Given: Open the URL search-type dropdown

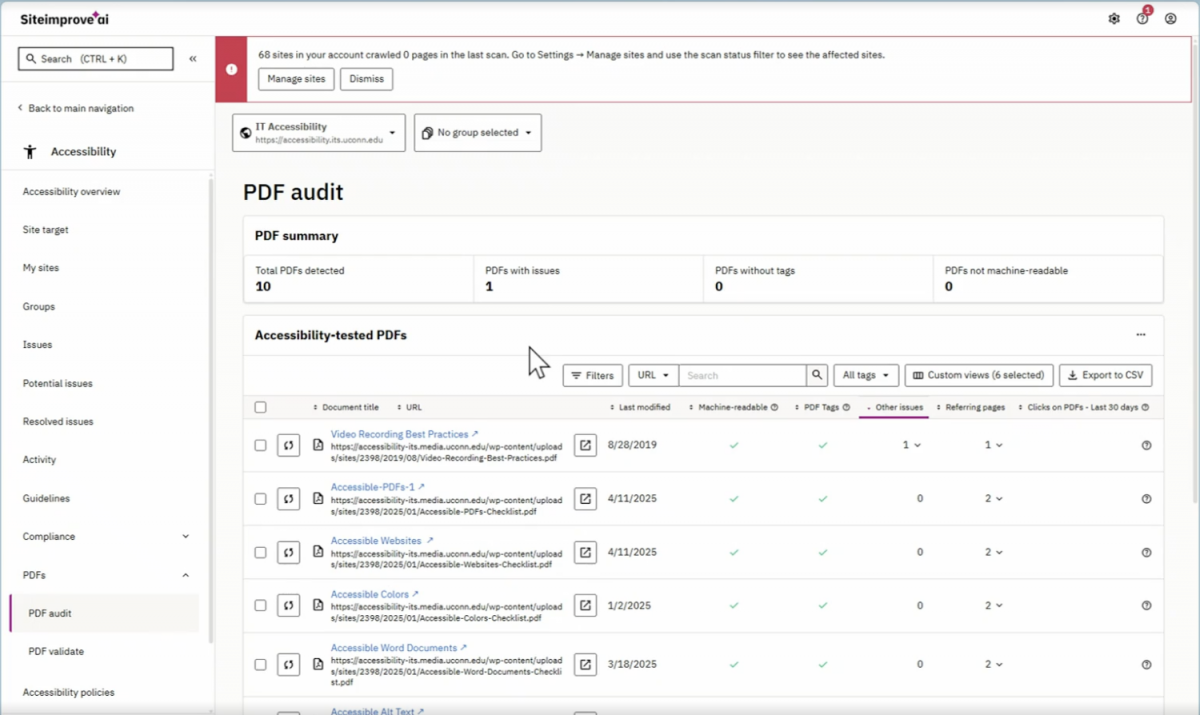Looking at the screenshot, I should pos(653,375).
